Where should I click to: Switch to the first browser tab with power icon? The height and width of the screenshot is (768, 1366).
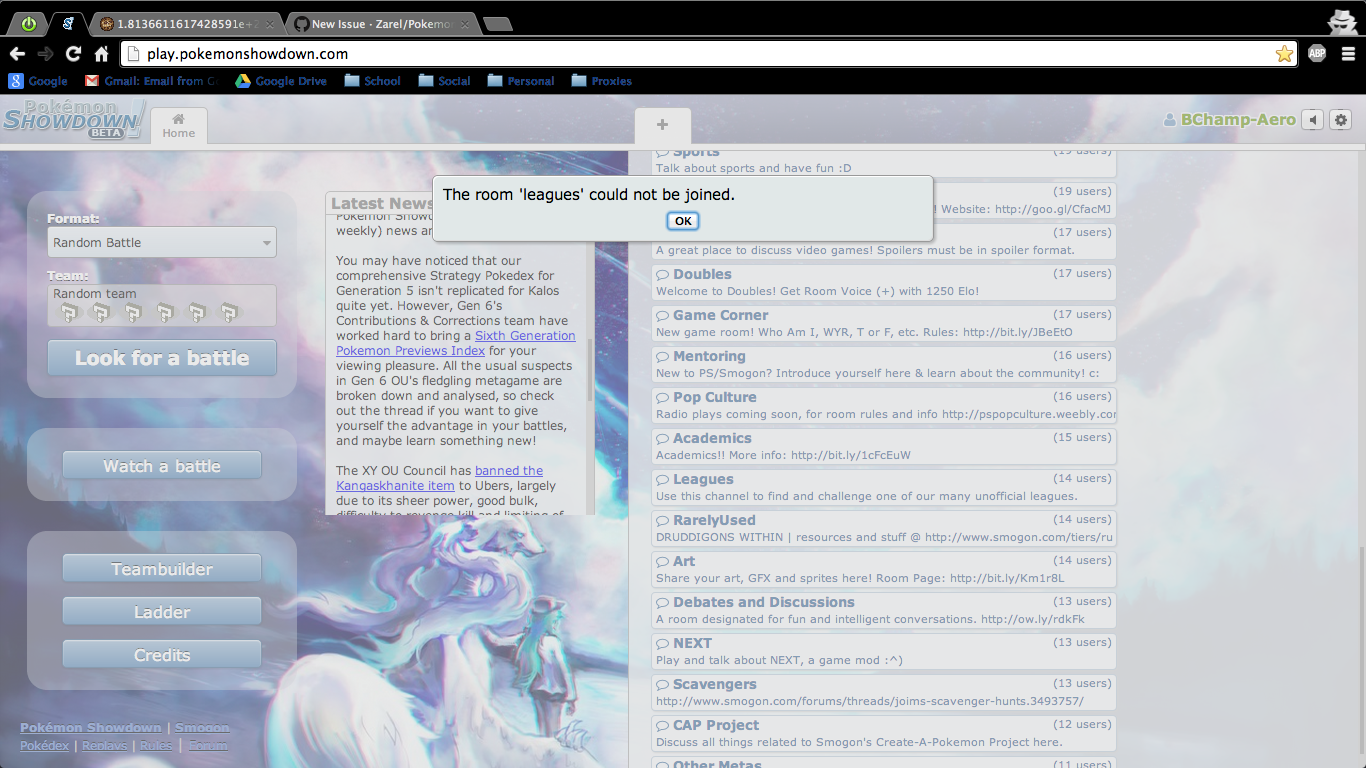click(28, 24)
